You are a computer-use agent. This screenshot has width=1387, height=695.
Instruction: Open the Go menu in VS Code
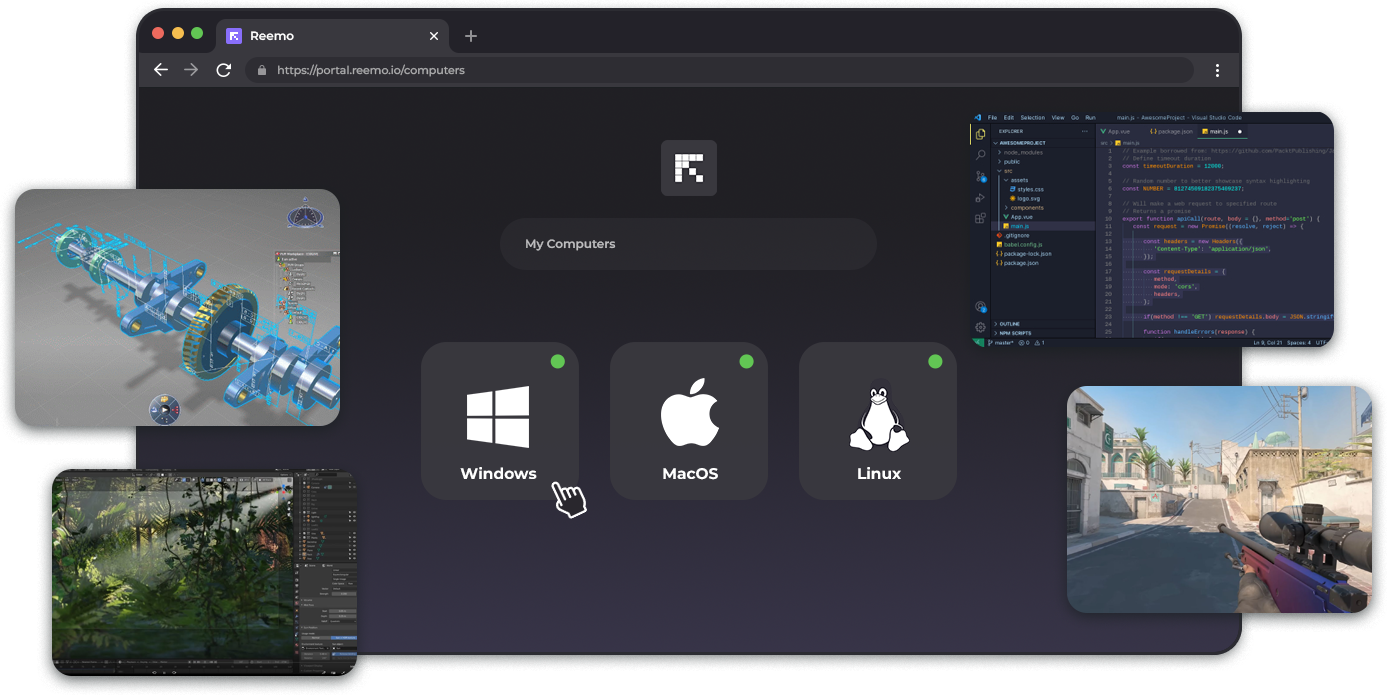[1075, 117]
